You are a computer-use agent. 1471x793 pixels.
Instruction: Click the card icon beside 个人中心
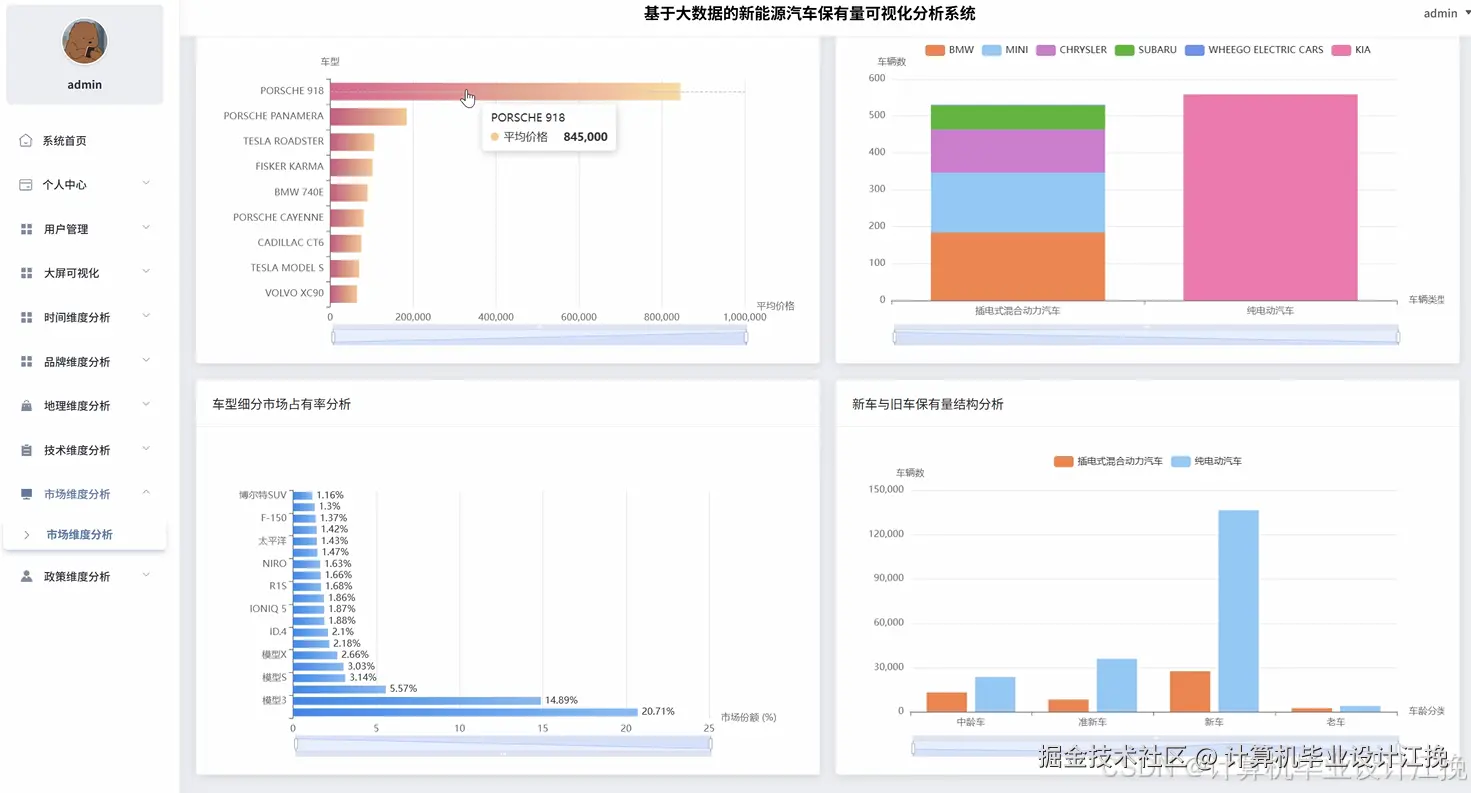(26, 185)
